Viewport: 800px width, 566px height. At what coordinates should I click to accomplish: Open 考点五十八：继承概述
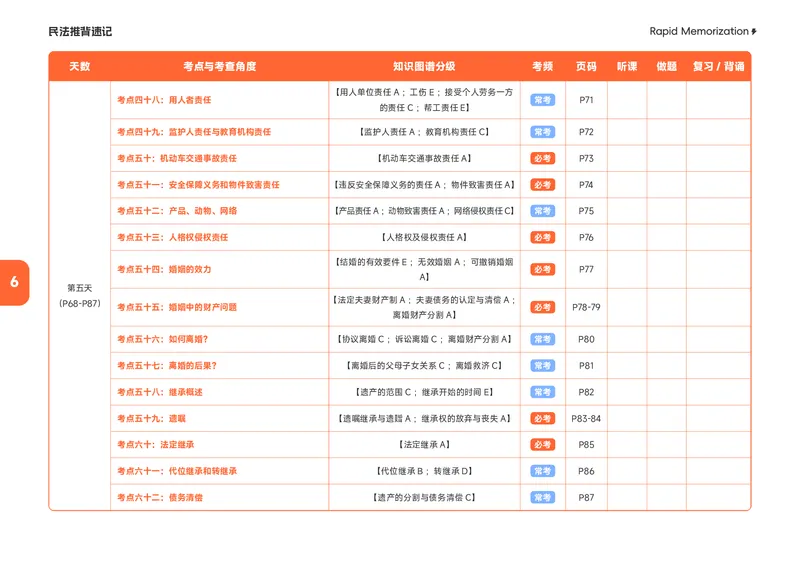point(160,392)
